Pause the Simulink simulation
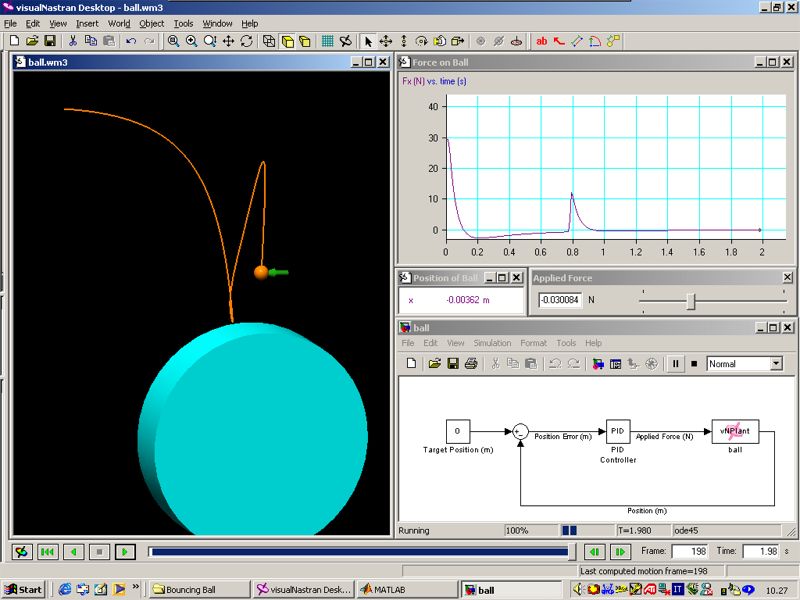The image size is (800, 600). (676, 364)
